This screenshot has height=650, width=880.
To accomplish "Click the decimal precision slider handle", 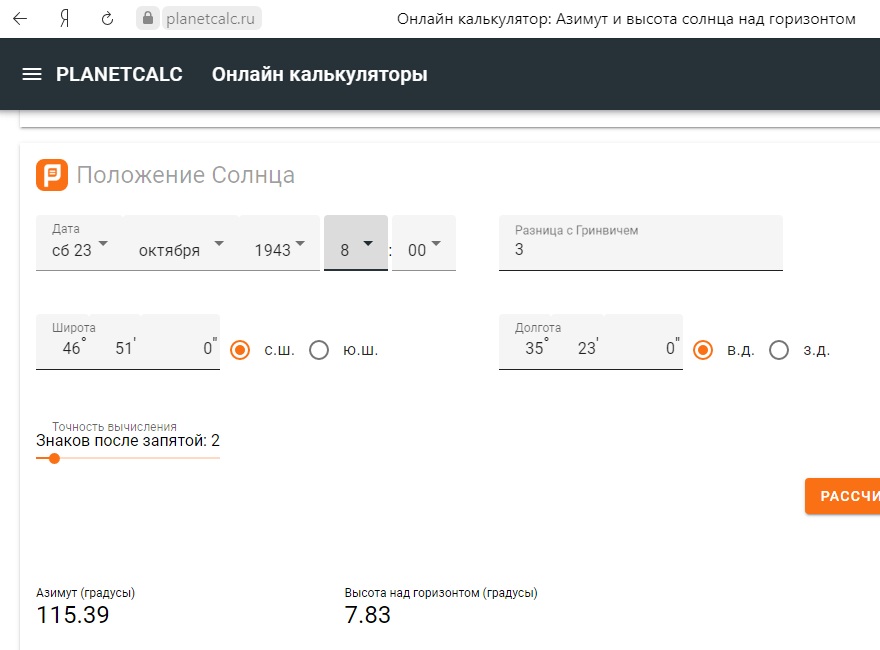I will (54, 459).
